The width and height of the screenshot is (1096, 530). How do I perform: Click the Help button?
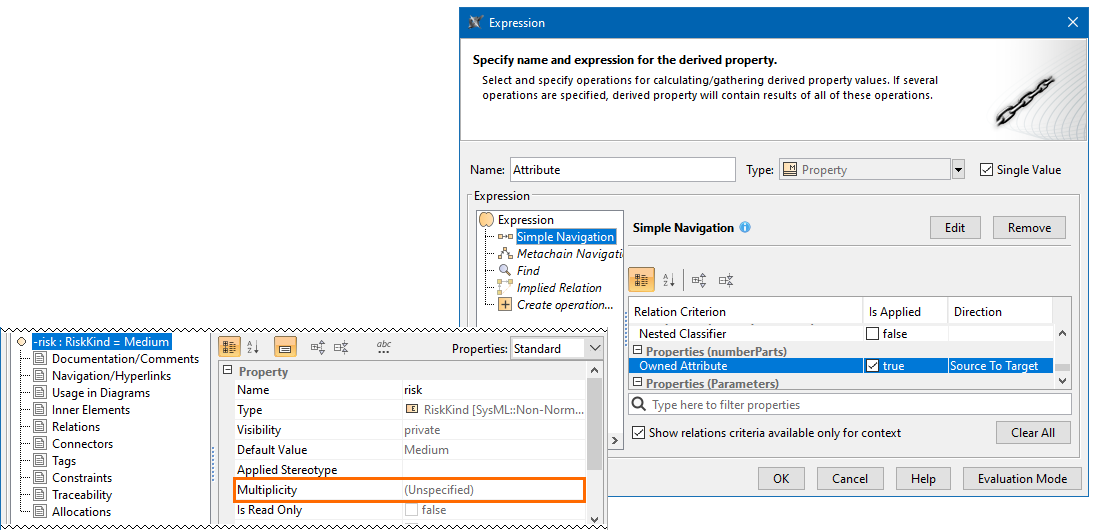[923, 479]
